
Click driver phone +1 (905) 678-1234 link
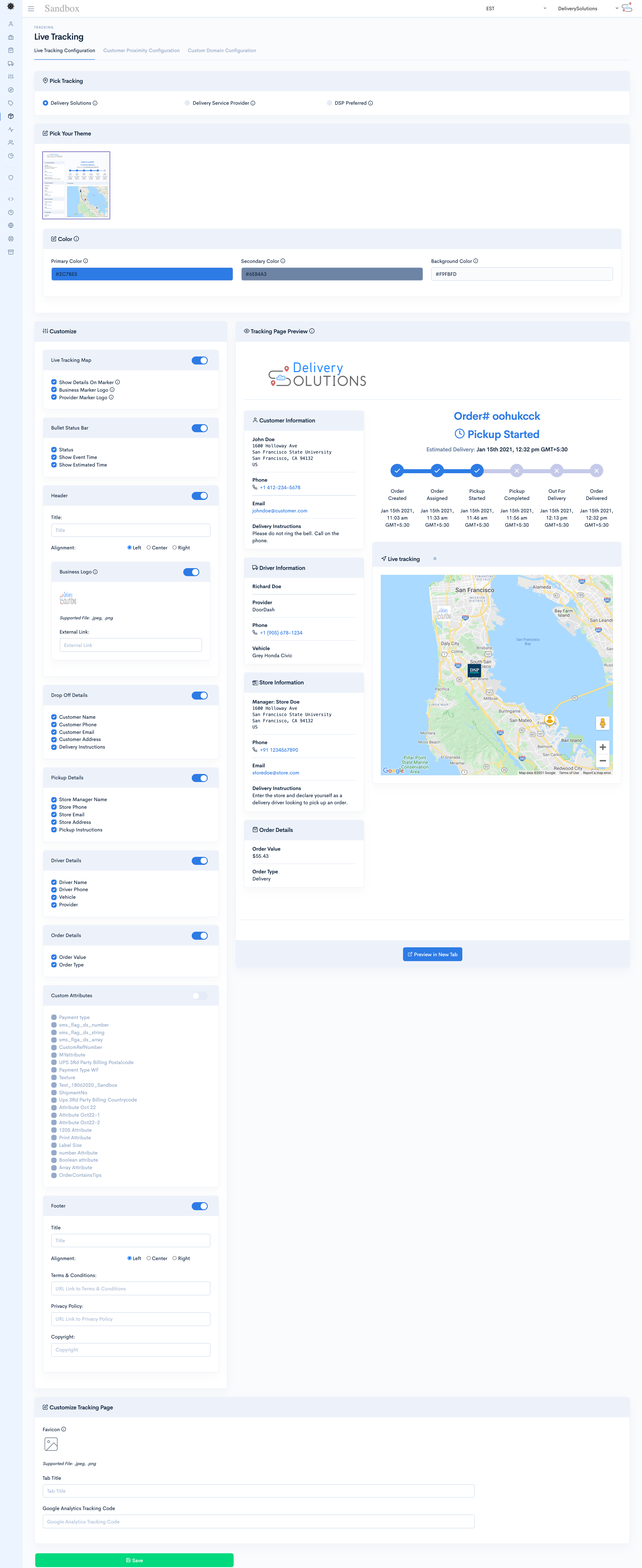[281, 633]
